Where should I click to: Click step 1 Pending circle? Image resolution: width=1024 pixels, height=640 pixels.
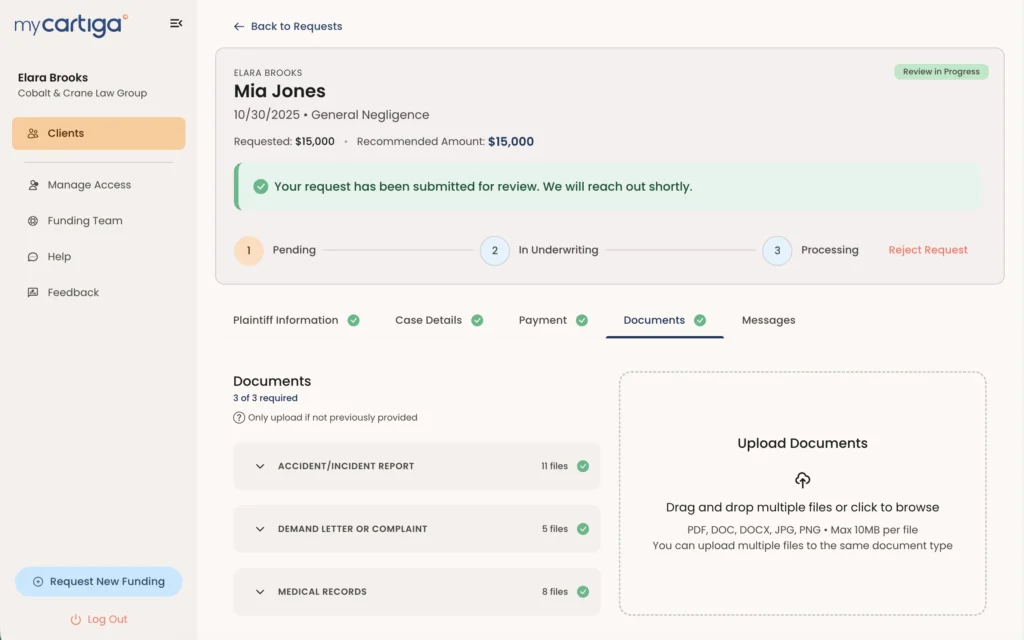tap(249, 250)
